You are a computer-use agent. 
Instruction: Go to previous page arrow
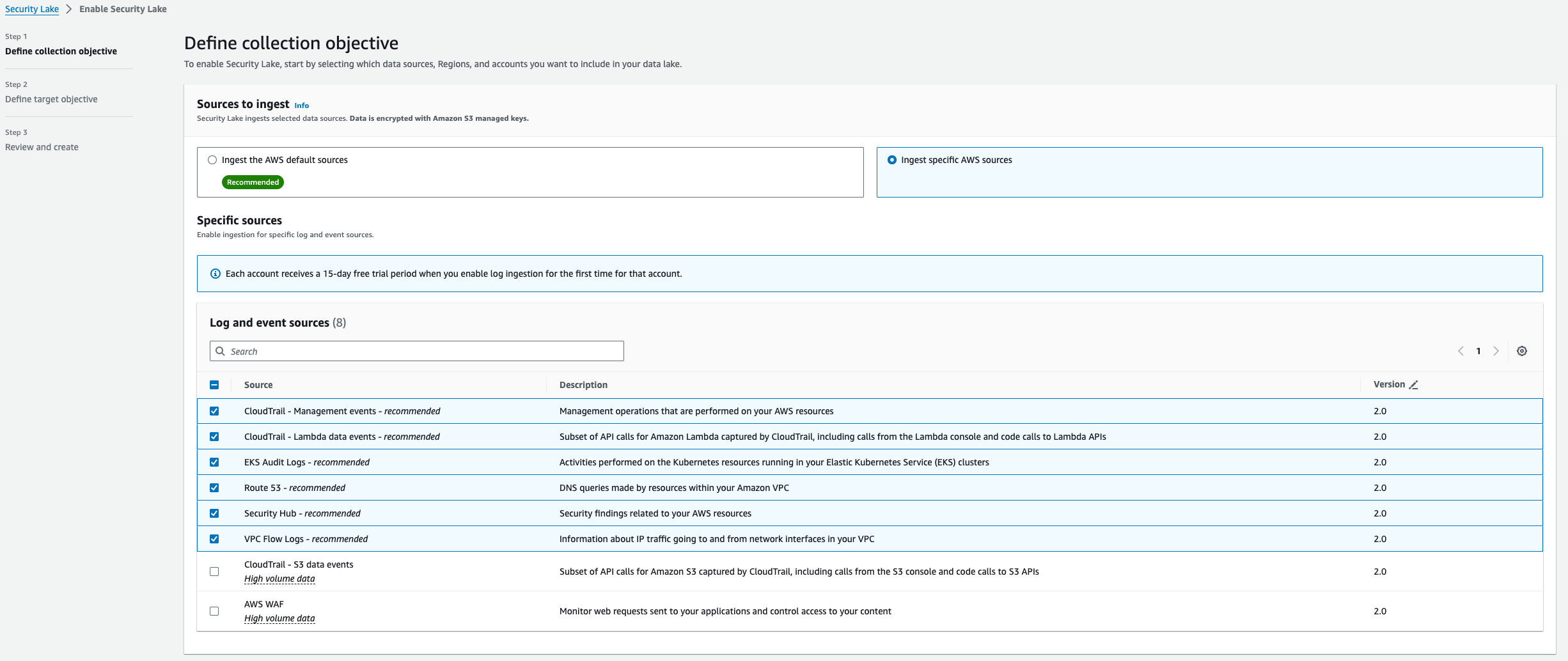(1461, 351)
